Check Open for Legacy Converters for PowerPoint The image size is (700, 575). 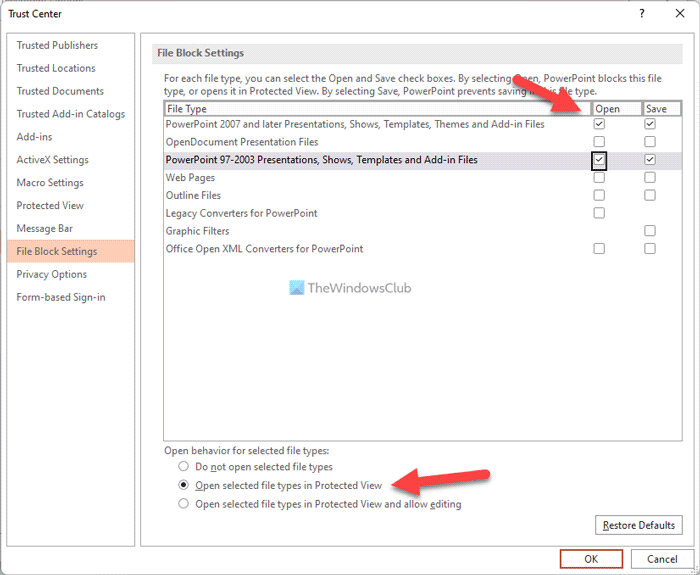point(599,213)
